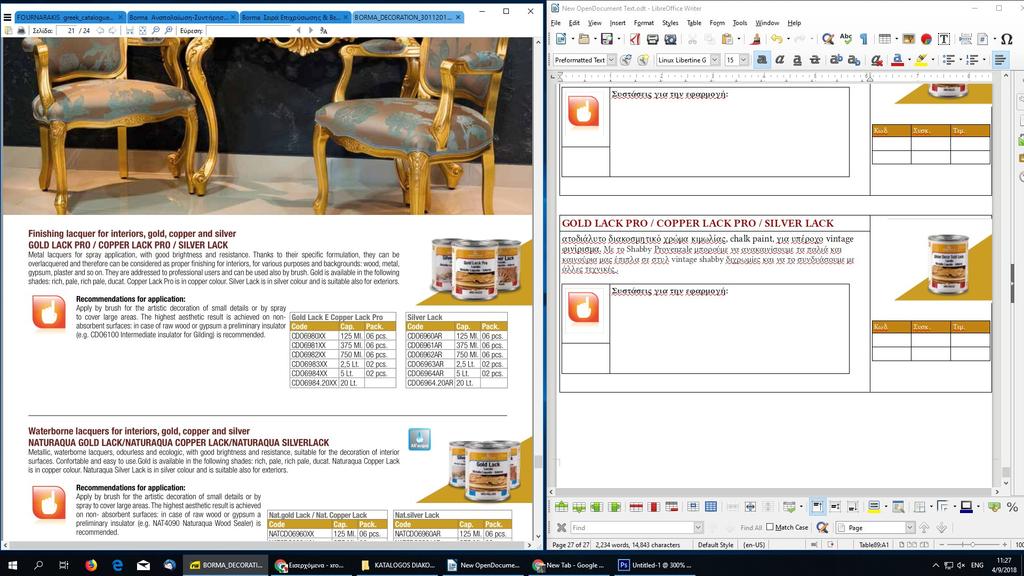Print PDF in catalogue viewer
Viewport: 1024px width, 576px height.
coord(21,30)
